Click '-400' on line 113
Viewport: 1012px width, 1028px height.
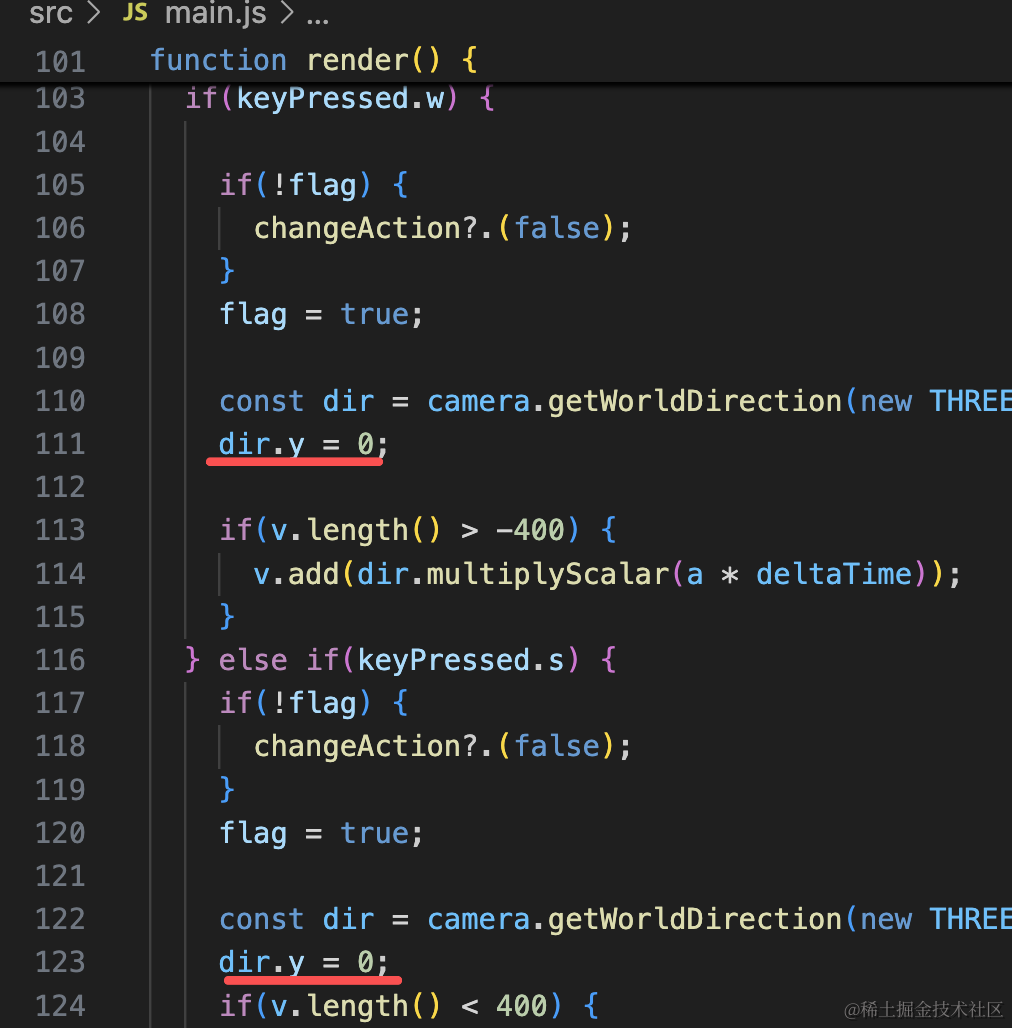tap(530, 530)
